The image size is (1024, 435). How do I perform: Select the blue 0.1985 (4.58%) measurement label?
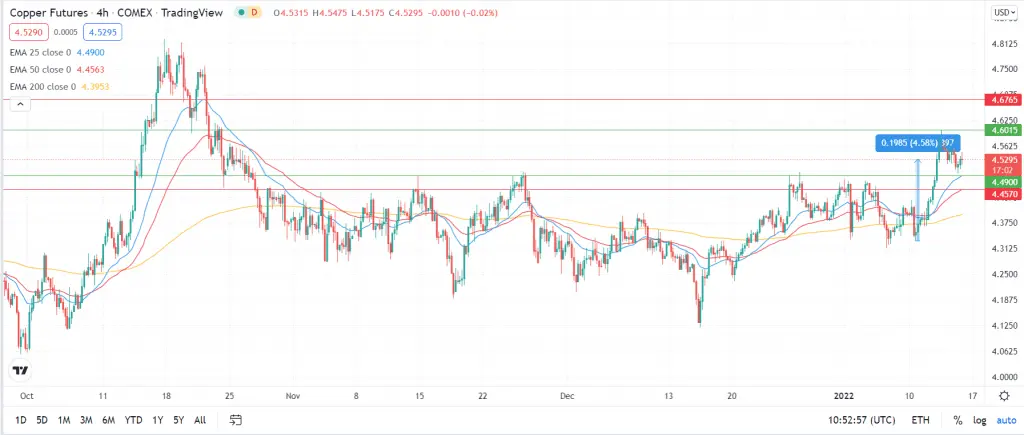coord(918,143)
